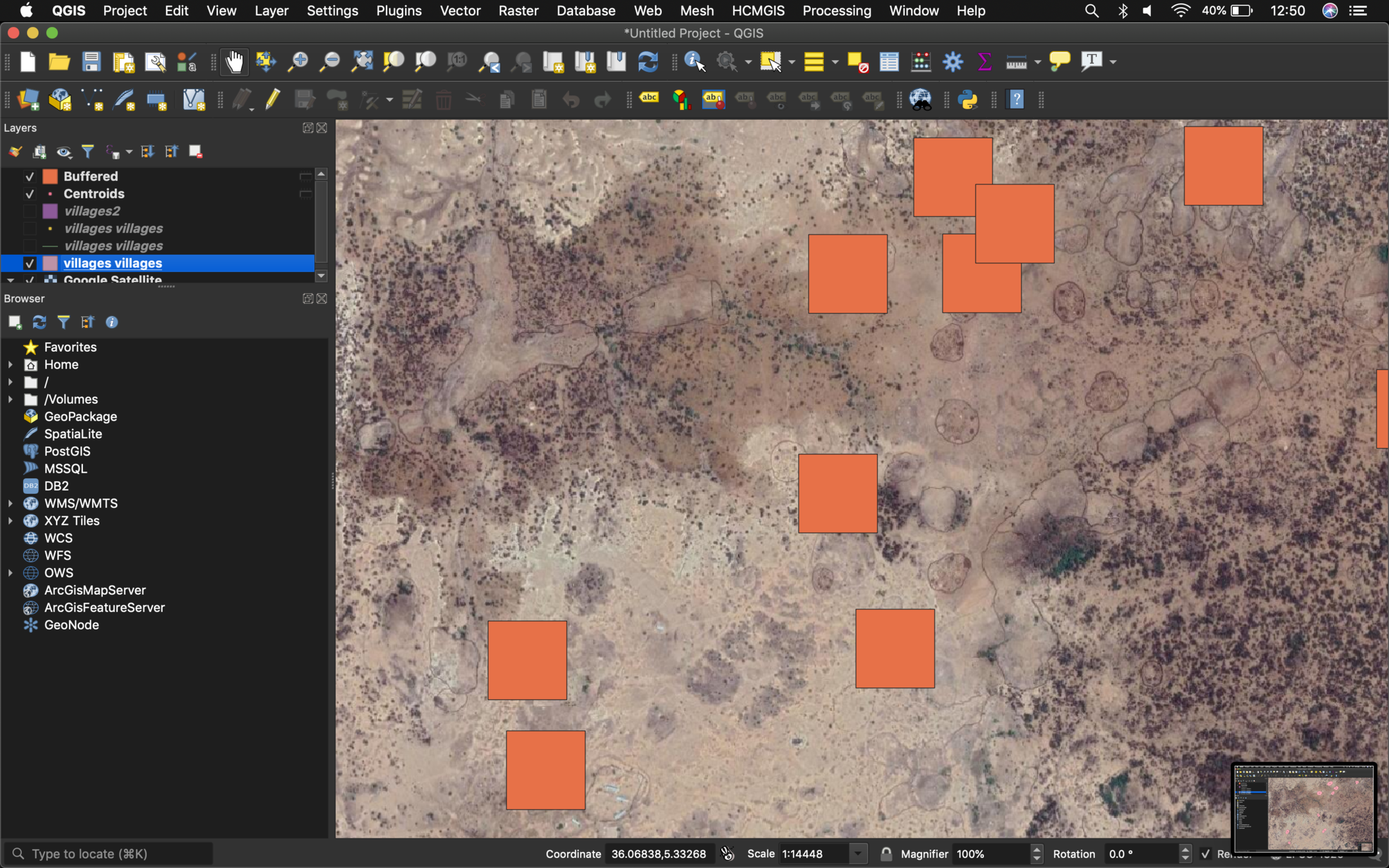1389x868 pixels.
Task: Open the Processing menu
Action: pos(837,11)
